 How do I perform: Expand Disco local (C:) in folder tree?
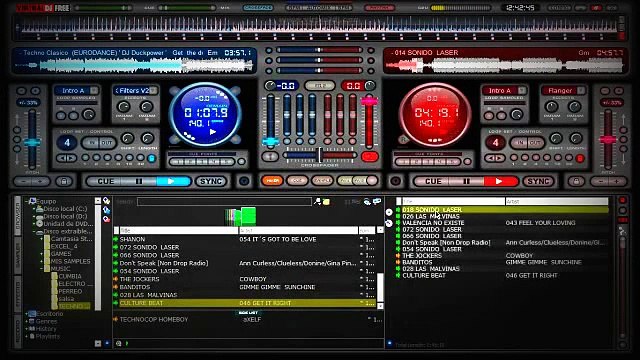click(34, 209)
